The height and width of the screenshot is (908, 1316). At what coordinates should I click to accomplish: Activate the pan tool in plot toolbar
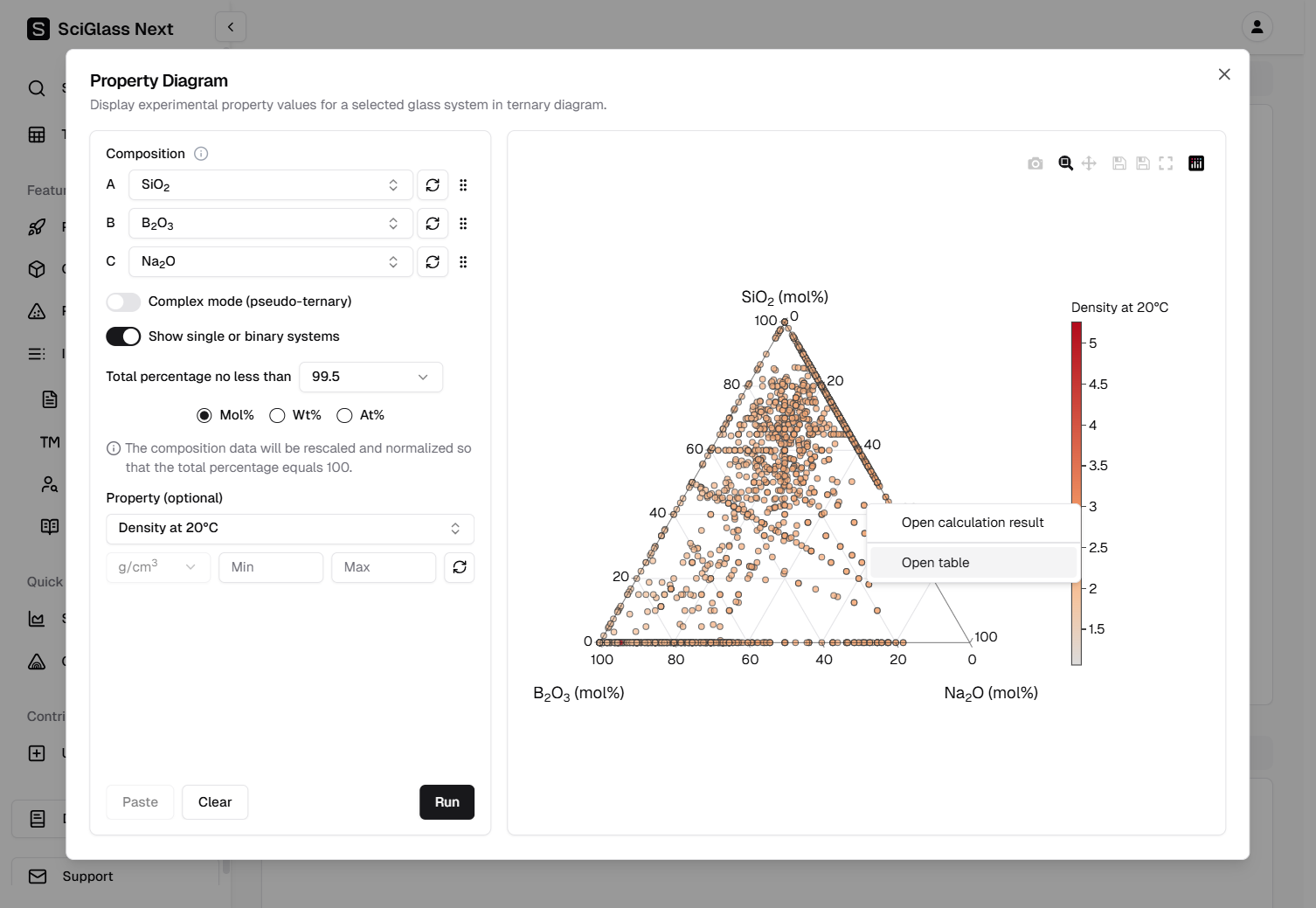[1089, 163]
